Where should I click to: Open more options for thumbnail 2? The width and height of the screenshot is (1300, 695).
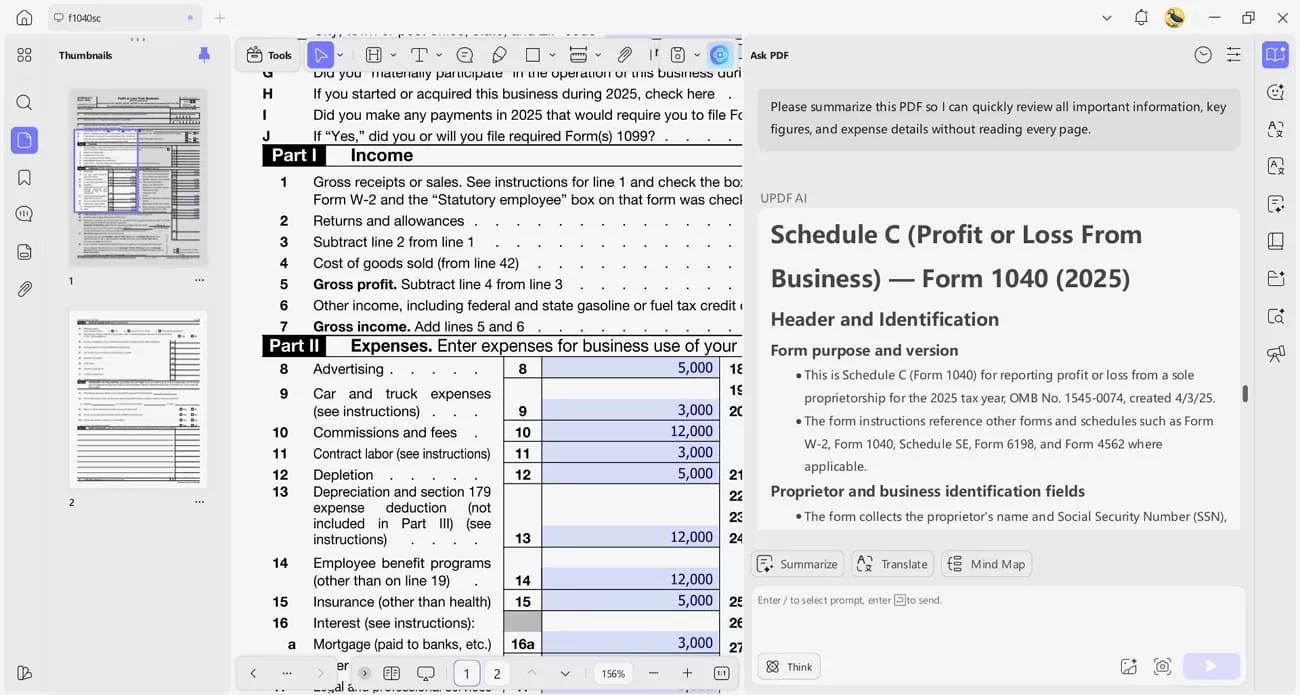tap(199, 502)
